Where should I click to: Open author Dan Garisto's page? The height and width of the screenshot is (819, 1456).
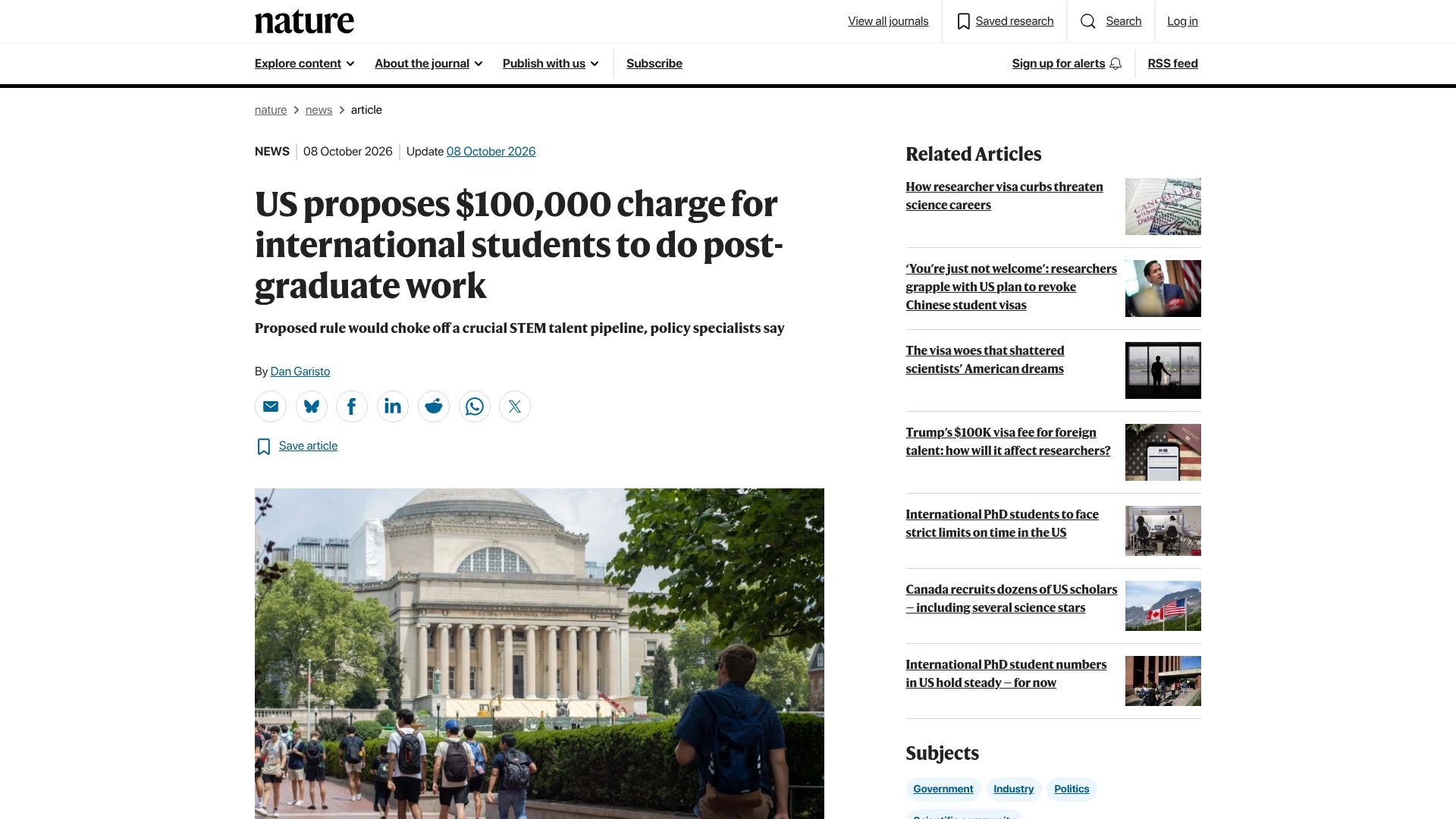click(x=300, y=372)
